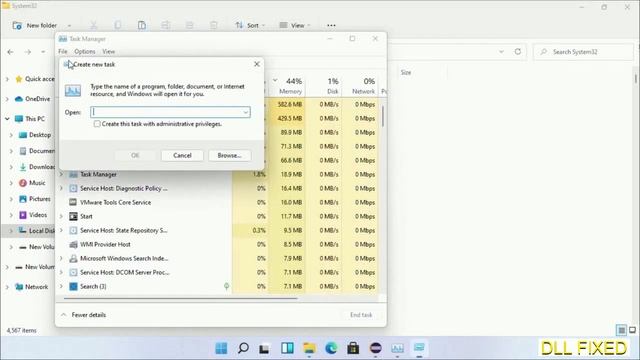Click the Size column header in Explorer

coord(406,72)
